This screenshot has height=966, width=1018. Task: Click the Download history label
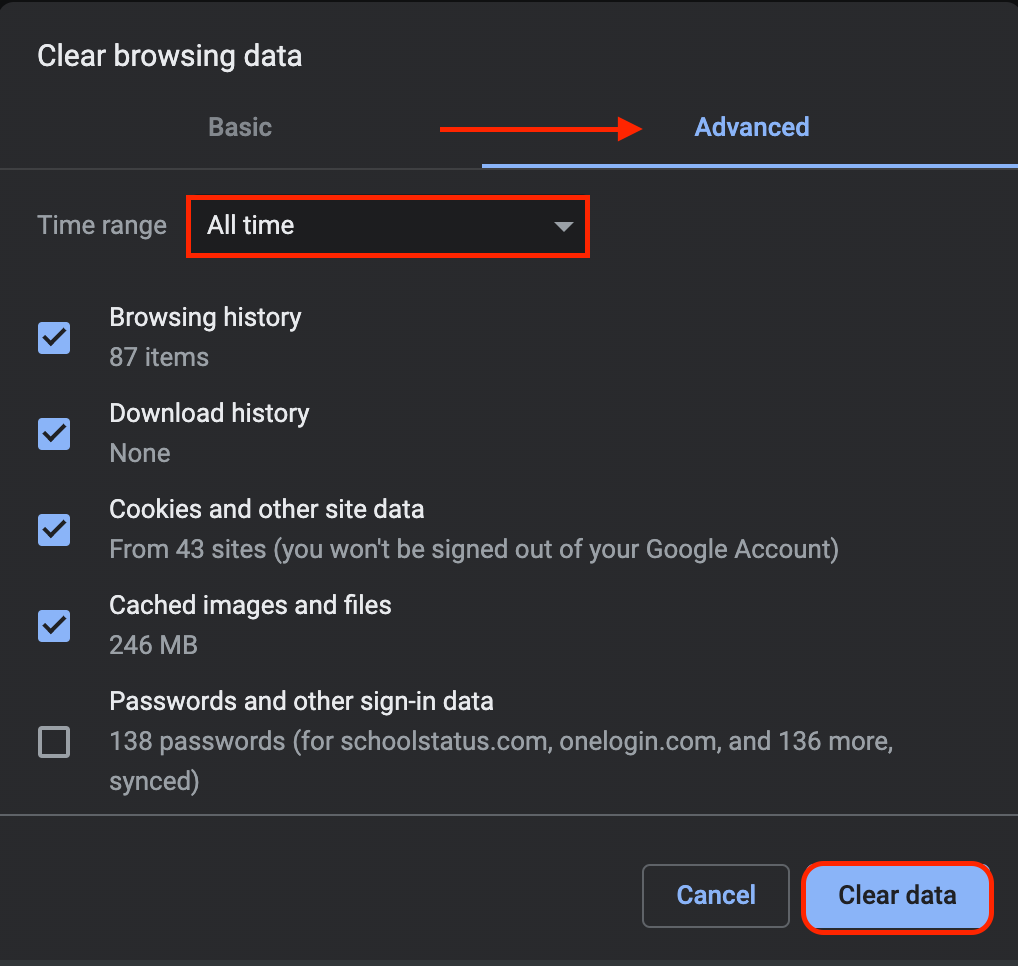click(x=209, y=414)
